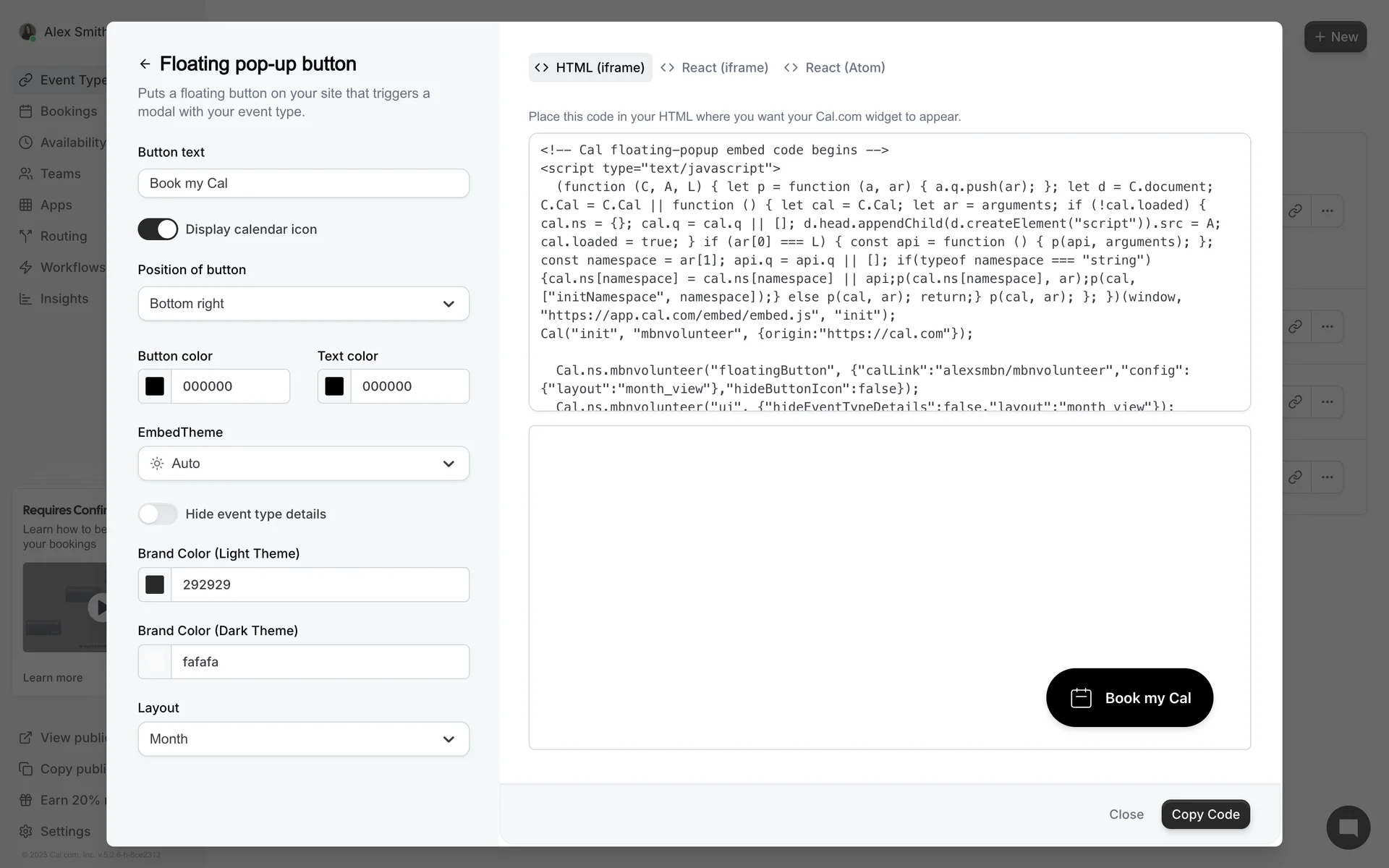The width and height of the screenshot is (1389, 868).
Task: Click the Text color black swatch
Action: 334,386
